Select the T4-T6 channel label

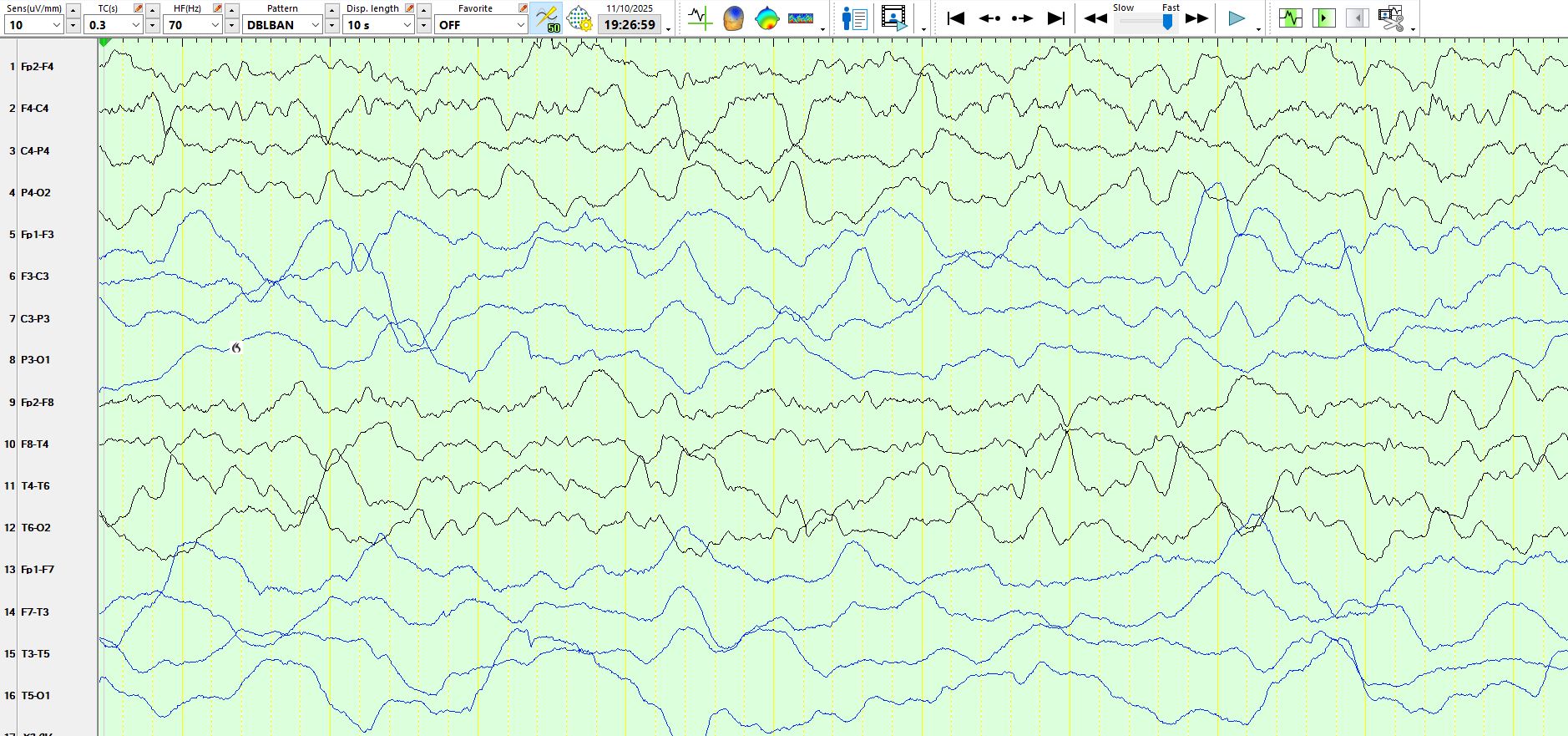pyautogui.click(x=35, y=486)
